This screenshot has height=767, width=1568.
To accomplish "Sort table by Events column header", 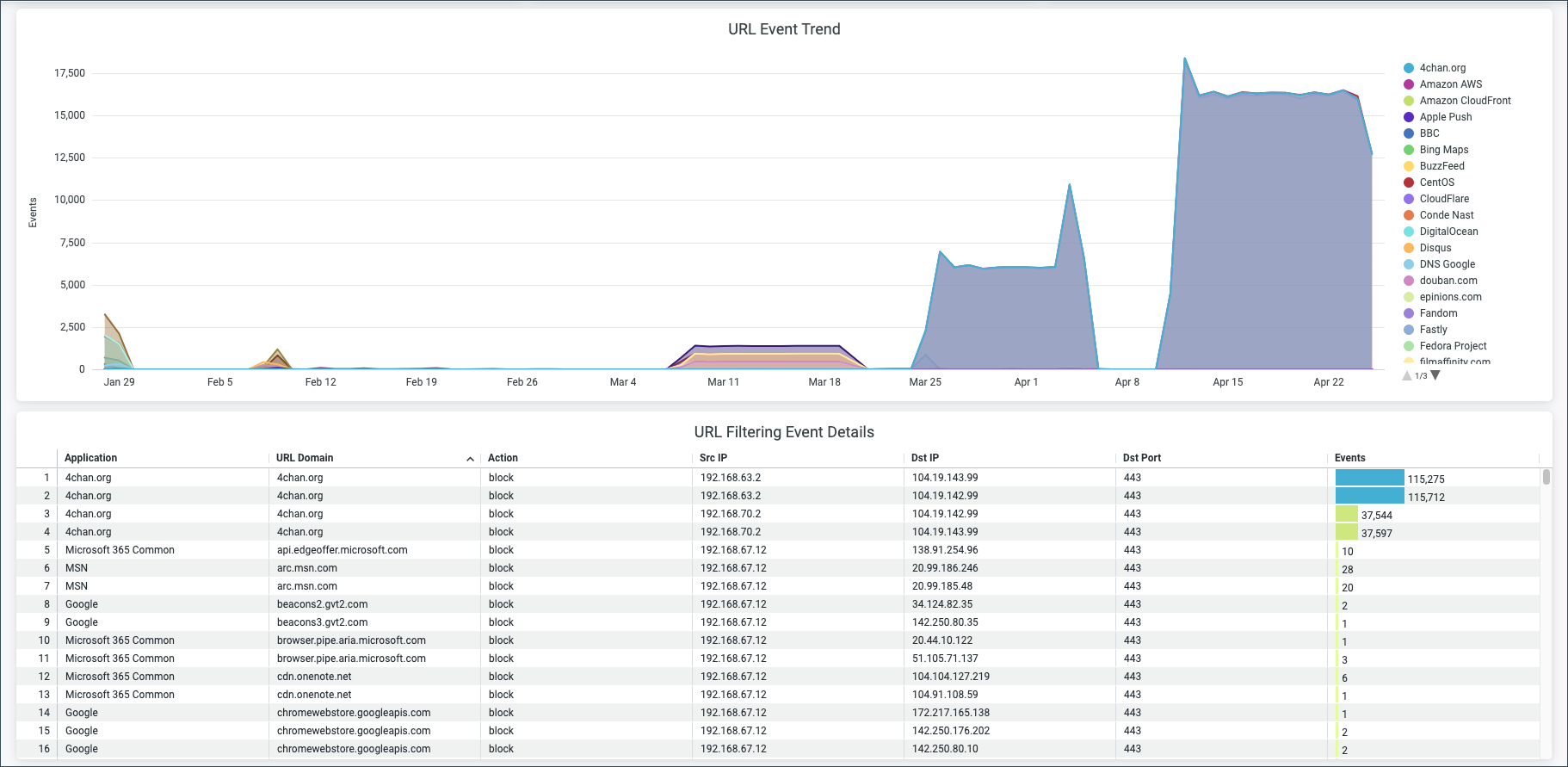I will pos(1349,458).
